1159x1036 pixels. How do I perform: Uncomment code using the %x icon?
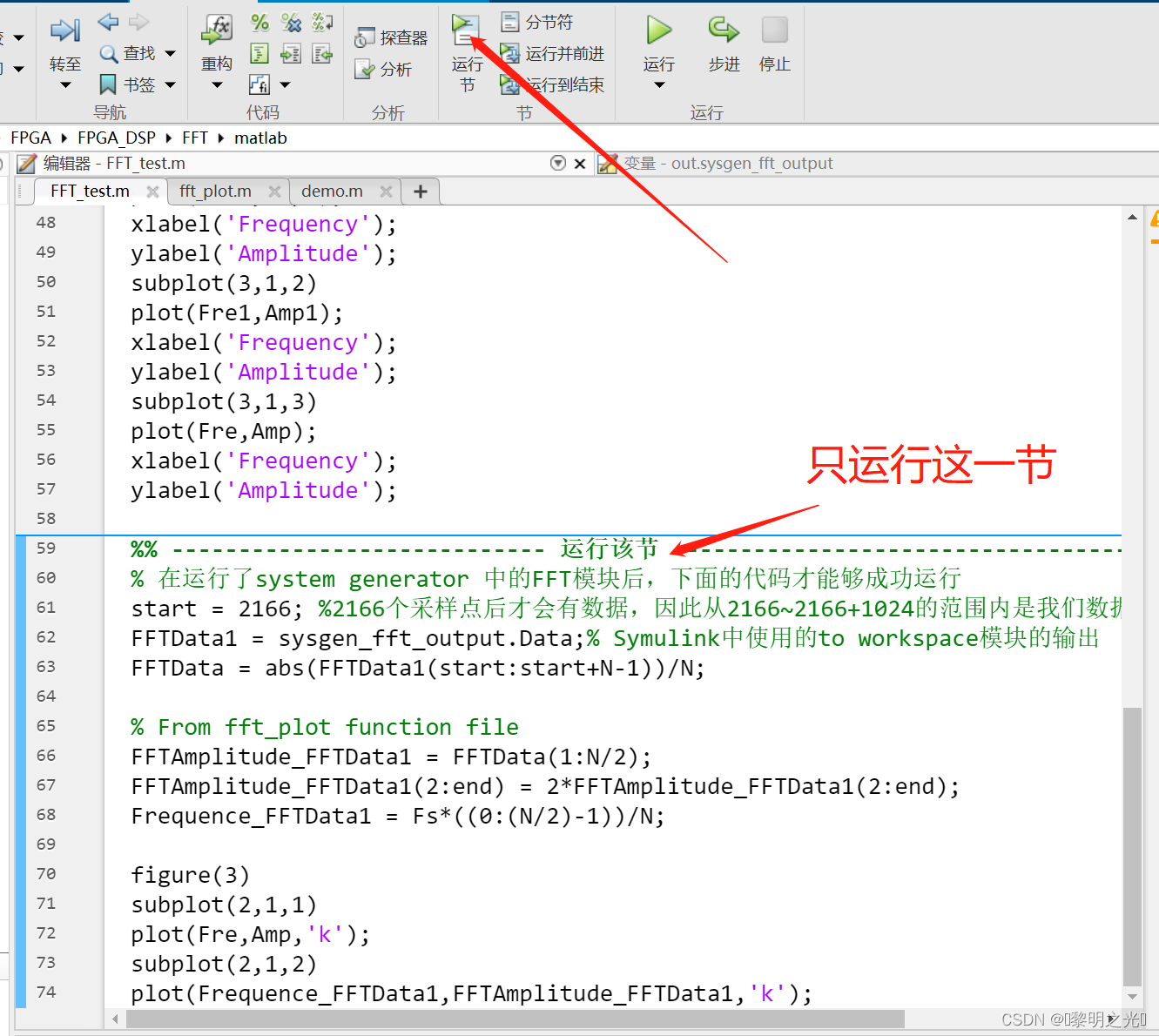coord(291,24)
